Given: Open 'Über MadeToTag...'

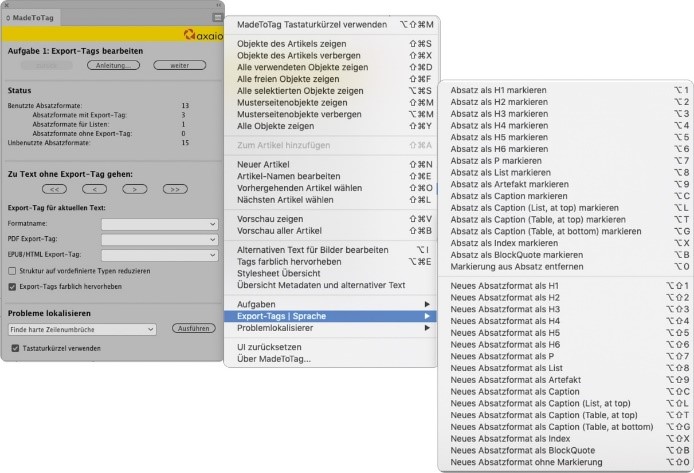Looking at the screenshot, I should [330, 359].
